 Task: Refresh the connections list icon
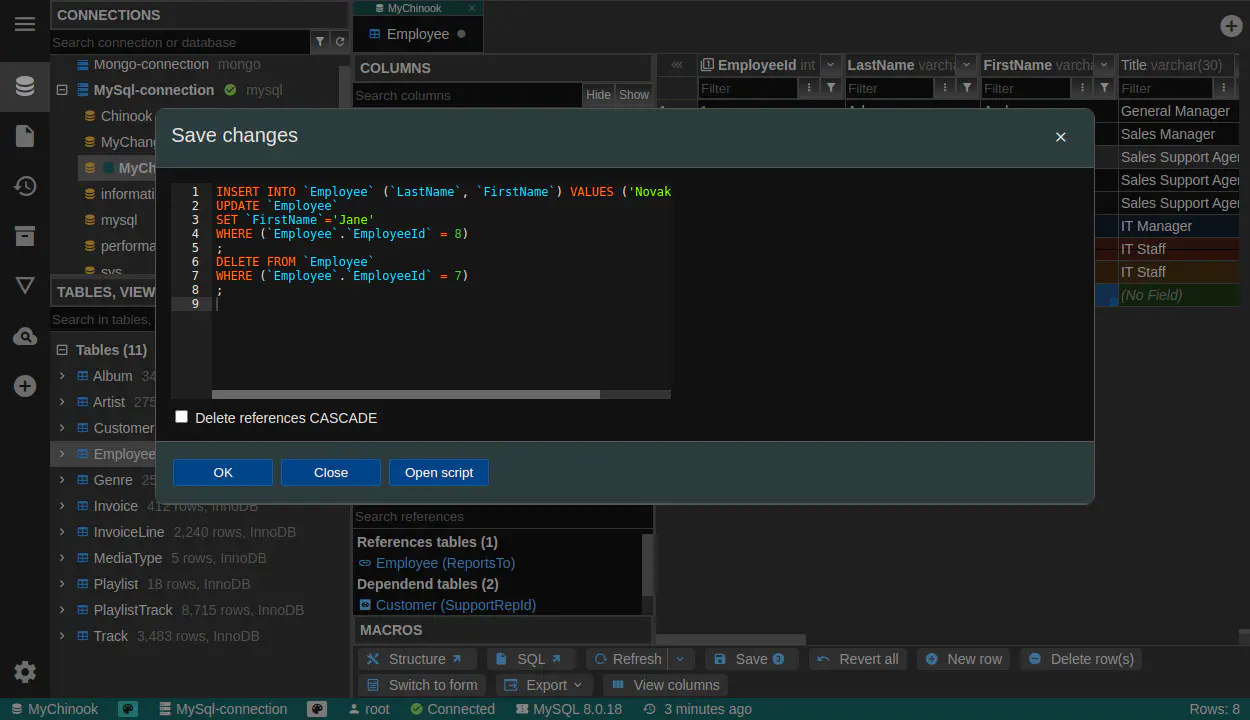[x=340, y=42]
